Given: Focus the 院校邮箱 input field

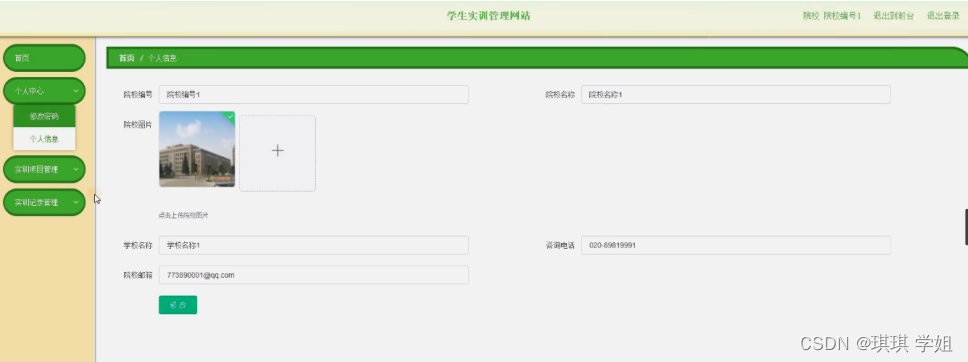Looking at the screenshot, I should [314, 275].
